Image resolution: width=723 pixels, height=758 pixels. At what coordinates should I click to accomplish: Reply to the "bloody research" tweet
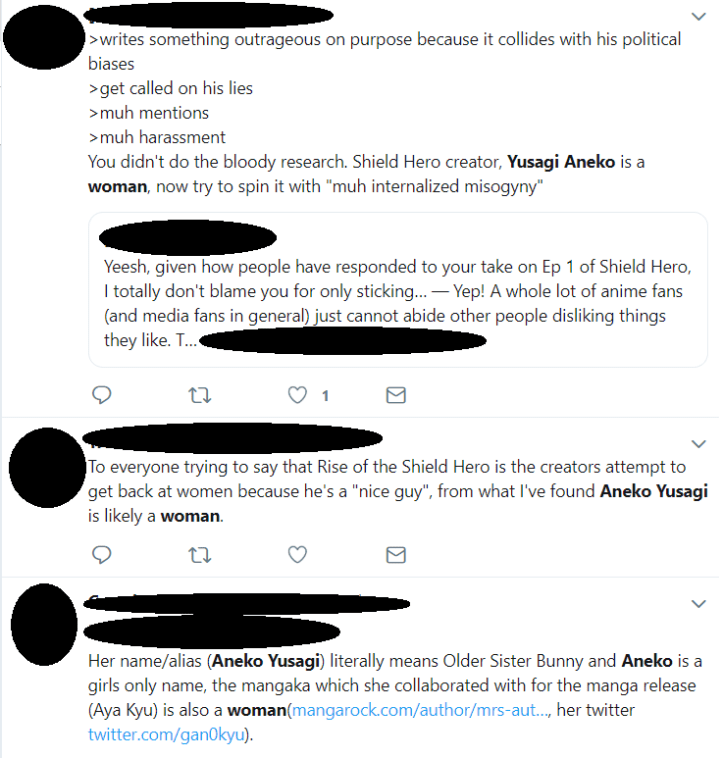(101, 395)
